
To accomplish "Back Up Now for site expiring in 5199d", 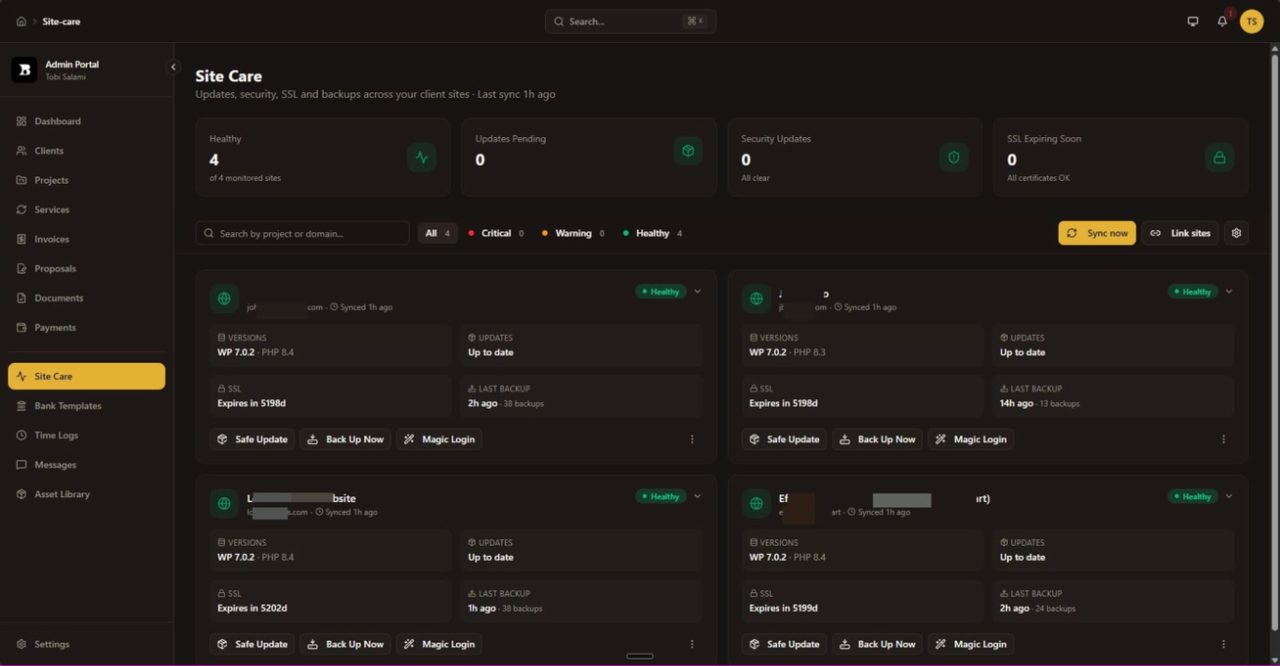I will (x=878, y=644).
